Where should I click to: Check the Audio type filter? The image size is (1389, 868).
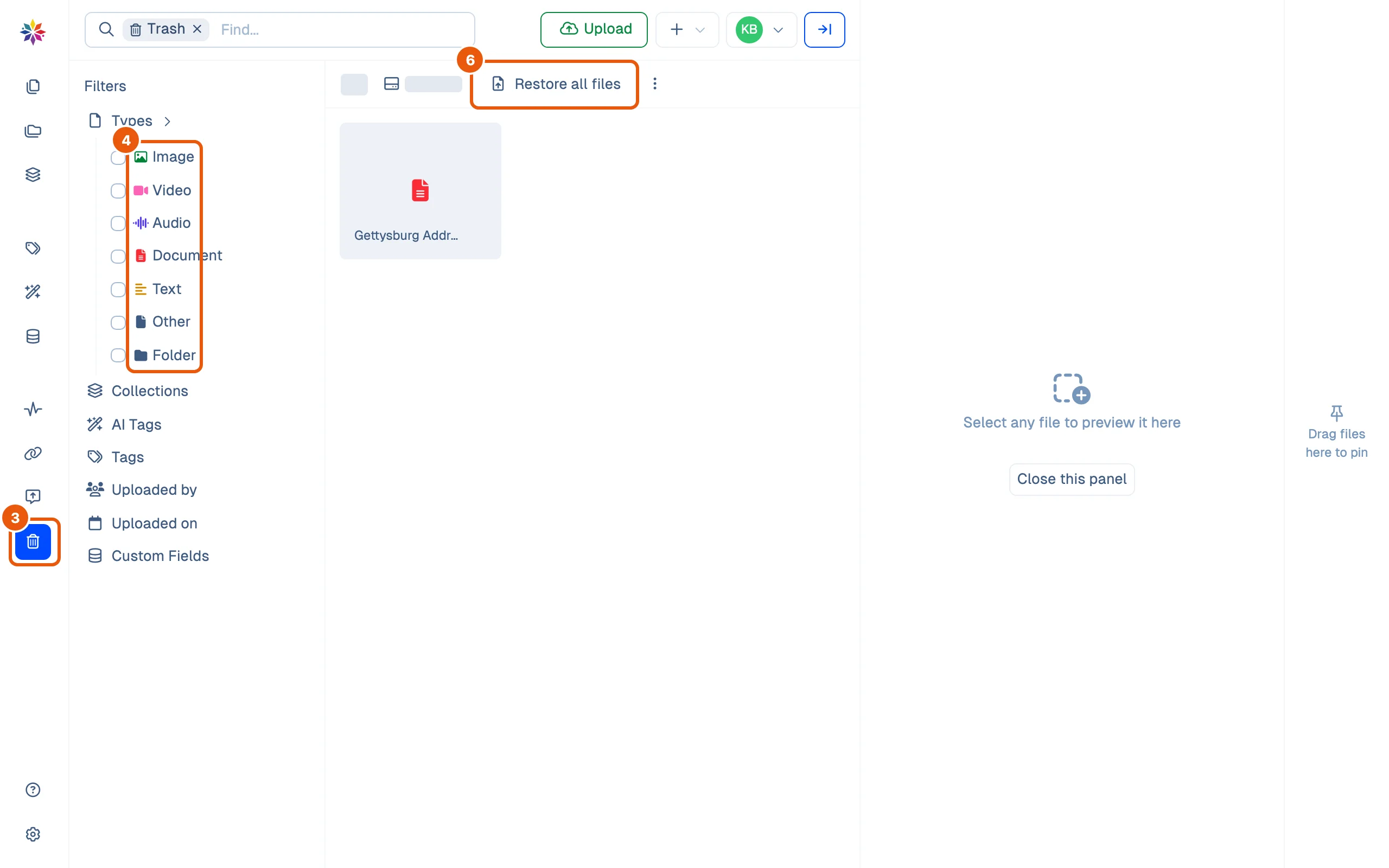pos(118,224)
